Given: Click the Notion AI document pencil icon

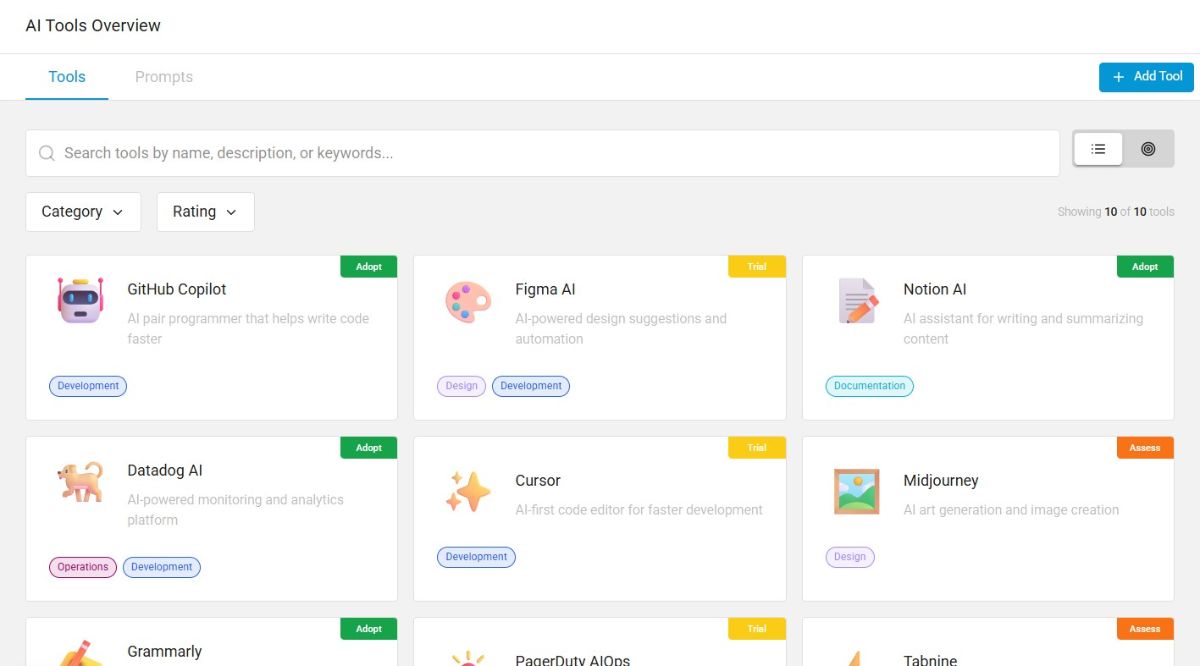Looking at the screenshot, I should (x=857, y=301).
